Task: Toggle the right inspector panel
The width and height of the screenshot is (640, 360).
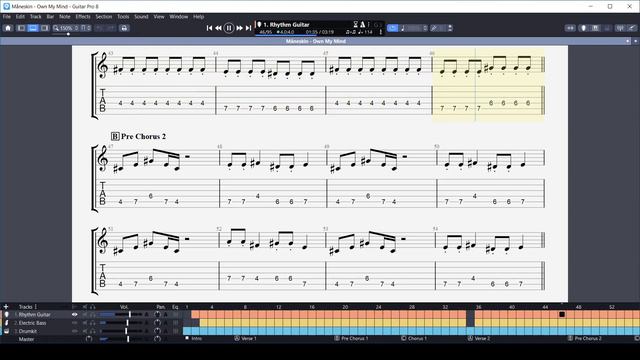Action: pos(45,28)
